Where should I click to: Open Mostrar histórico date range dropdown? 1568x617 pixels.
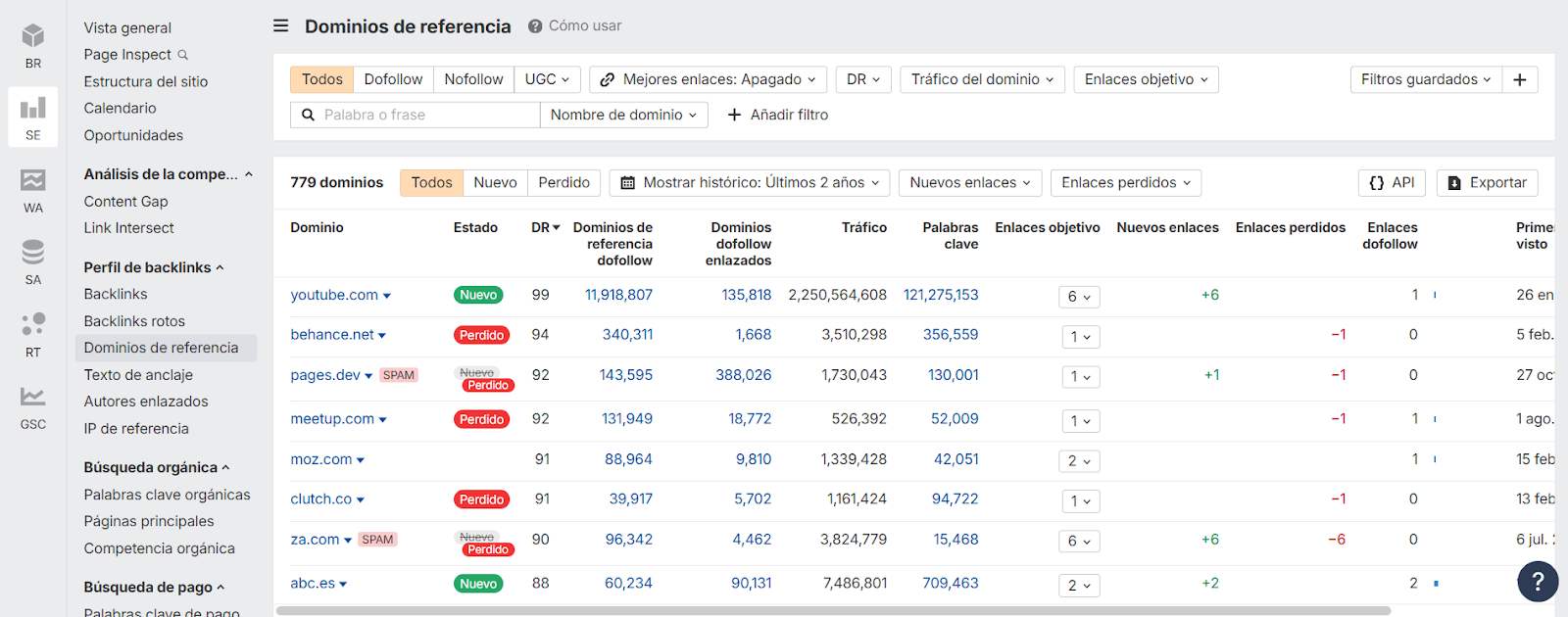[x=752, y=182]
